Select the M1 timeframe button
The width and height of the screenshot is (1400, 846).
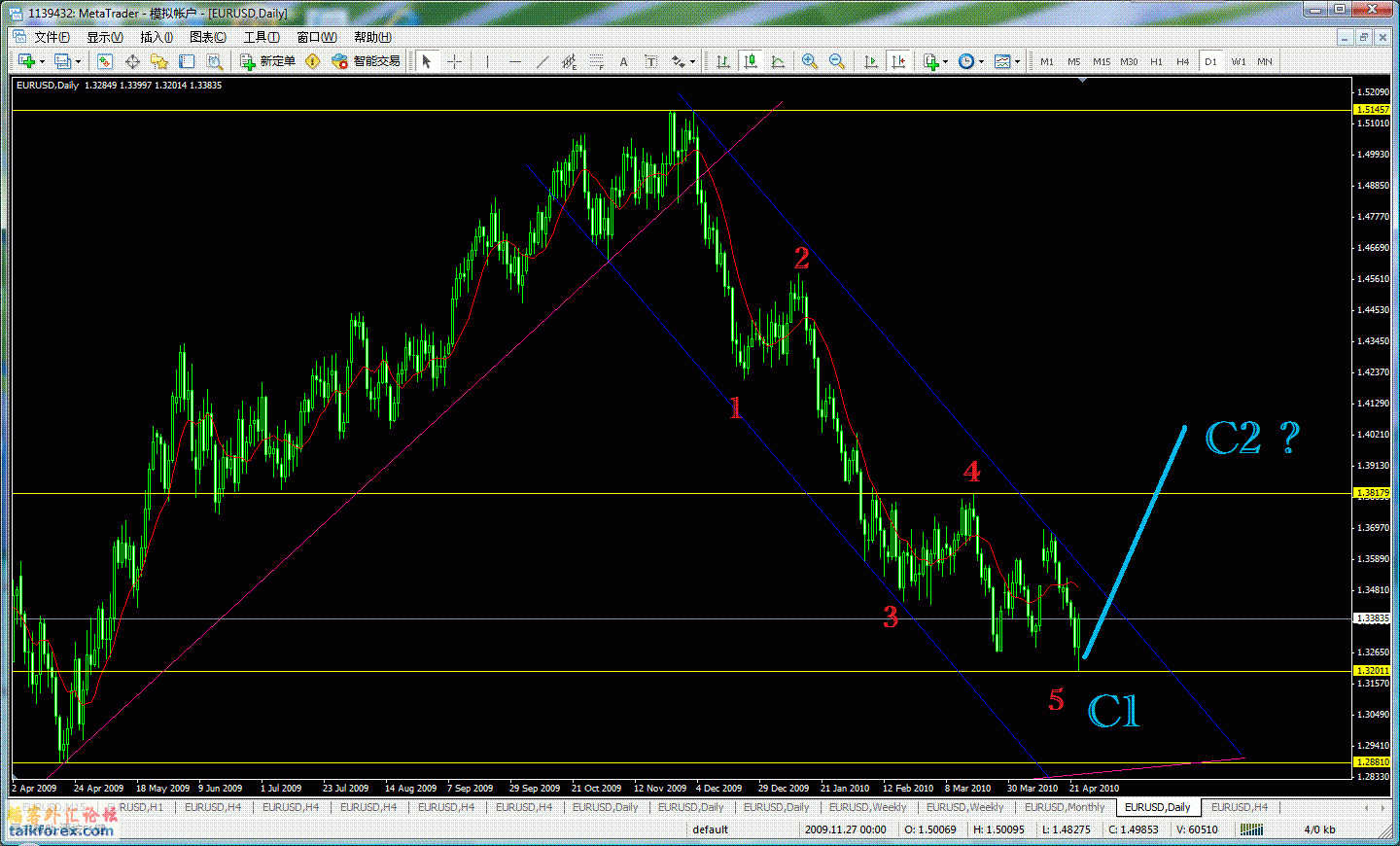(1047, 61)
